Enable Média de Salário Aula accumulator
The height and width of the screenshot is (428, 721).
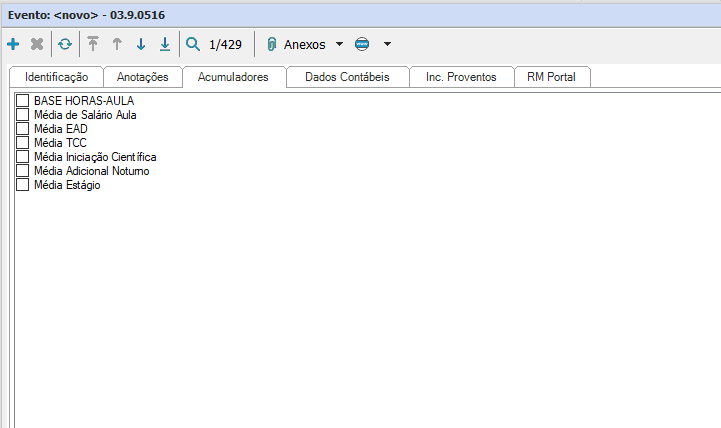tap(23, 115)
